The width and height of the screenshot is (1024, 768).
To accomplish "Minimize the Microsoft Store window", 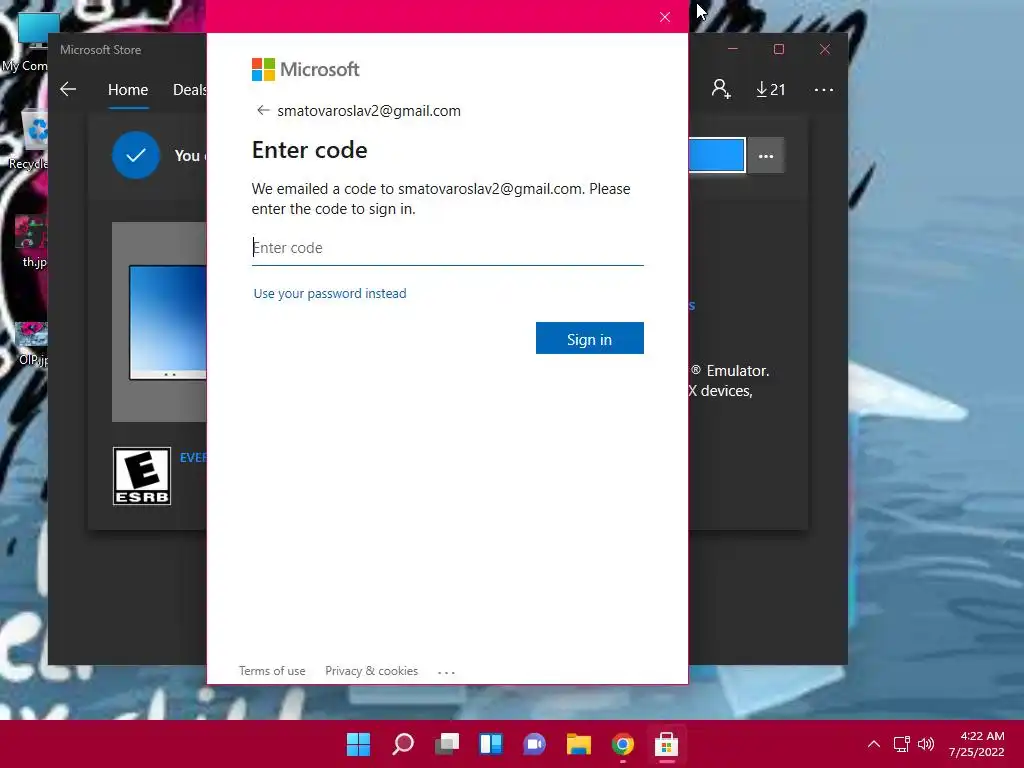I will [x=733, y=50].
